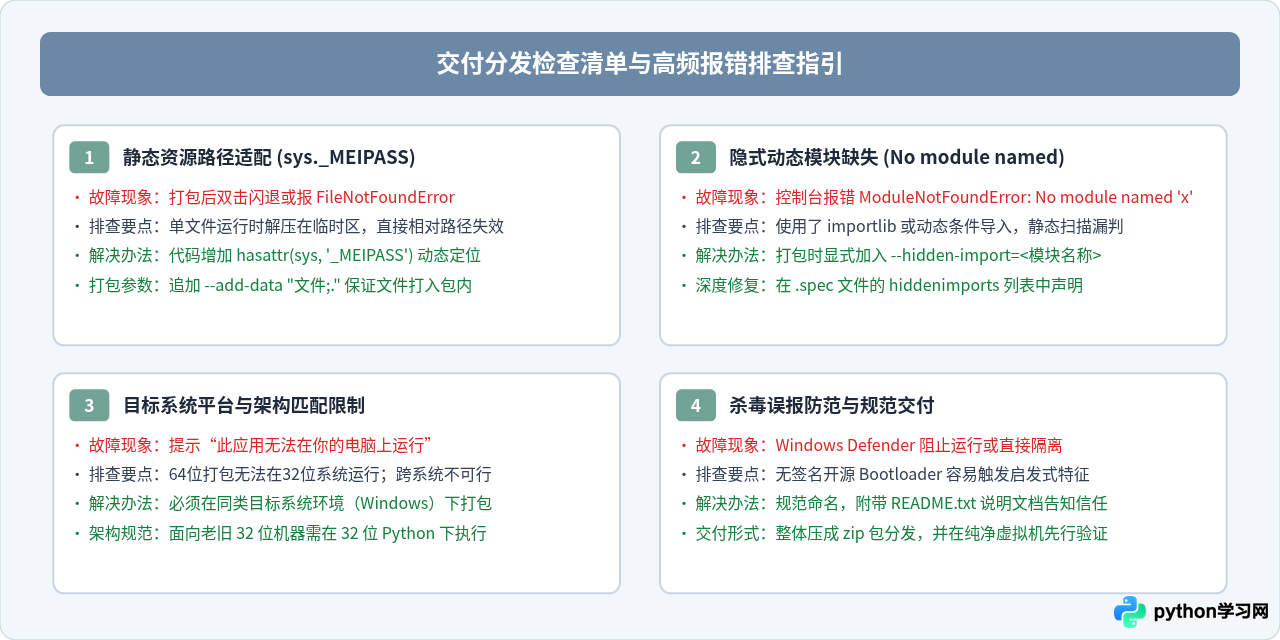Image resolution: width=1280 pixels, height=640 pixels.
Task: Click line 在 .spec 文件的 hiddenimports 列表中声明
Action: [881, 285]
